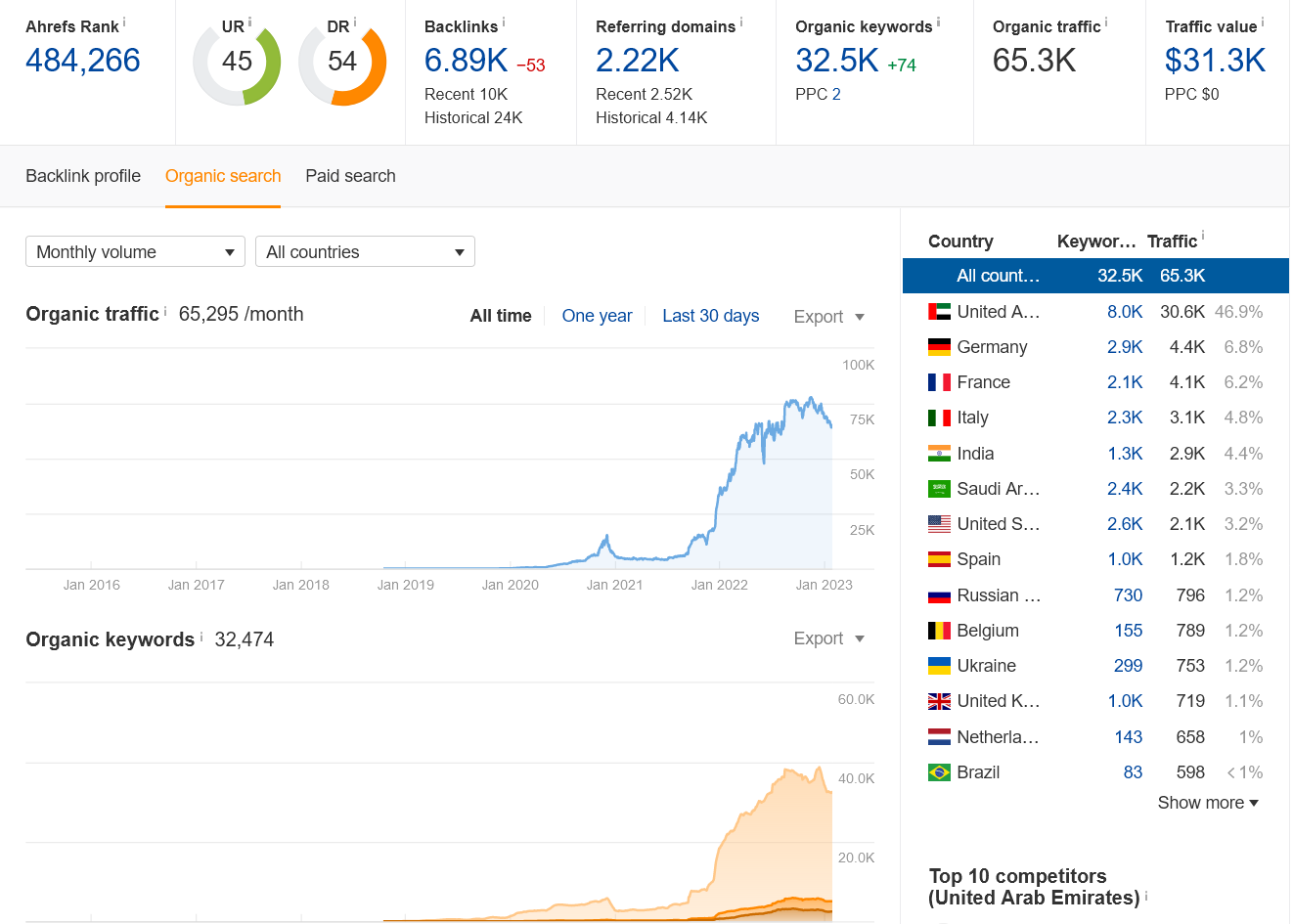The width and height of the screenshot is (1293, 924).
Task: Open Italy 2.3K keywords link
Action: [x=1125, y=418]
